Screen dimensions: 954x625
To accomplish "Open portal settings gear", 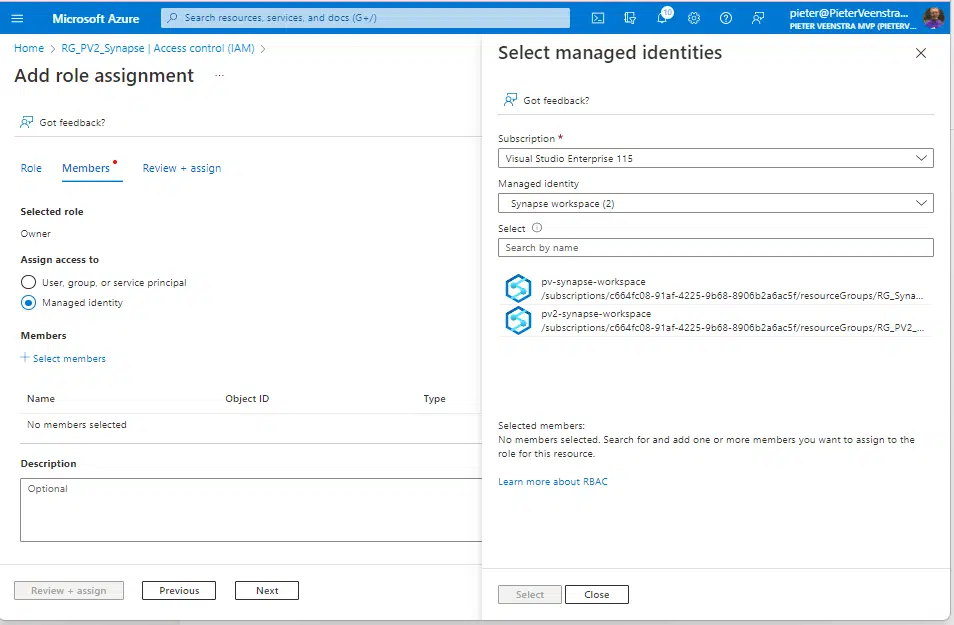I will click(x=694, y=18).
